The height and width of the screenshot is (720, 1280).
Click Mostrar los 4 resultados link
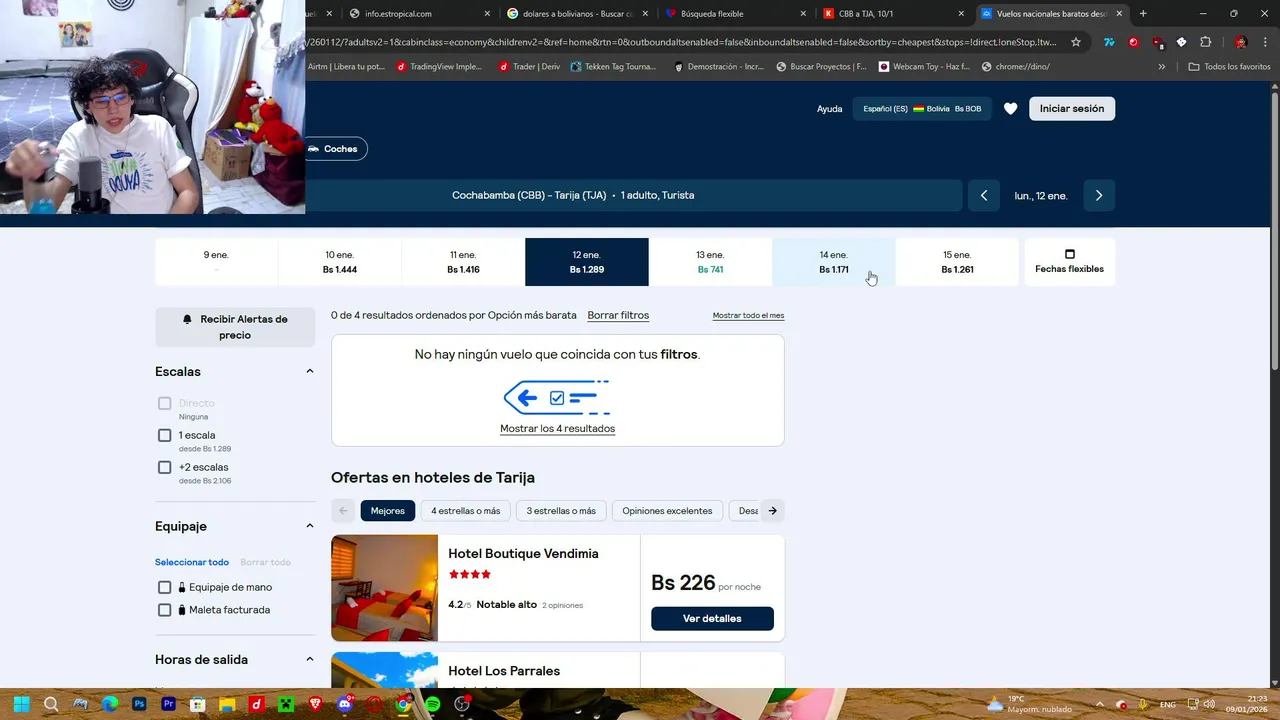coord(557,429)
